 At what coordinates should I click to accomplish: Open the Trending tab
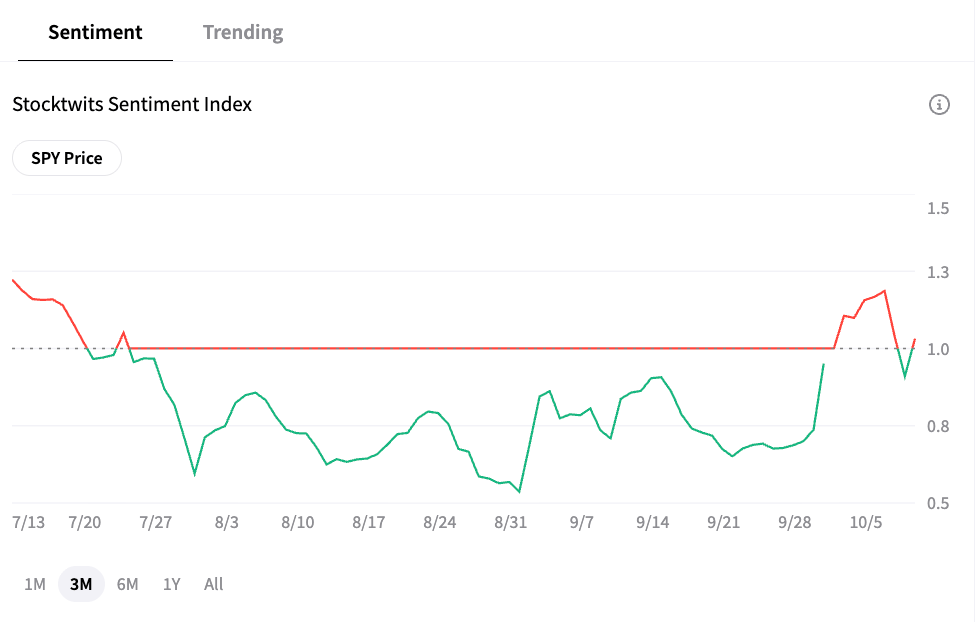pos(243,32)
